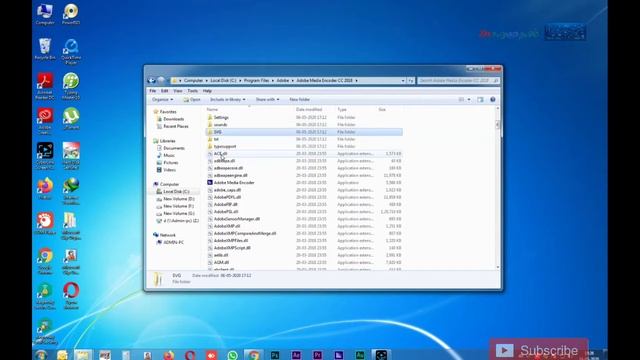Open the Computer desktop icon
This screenshot has width=640, height=360.
click(x=45, y=14)
